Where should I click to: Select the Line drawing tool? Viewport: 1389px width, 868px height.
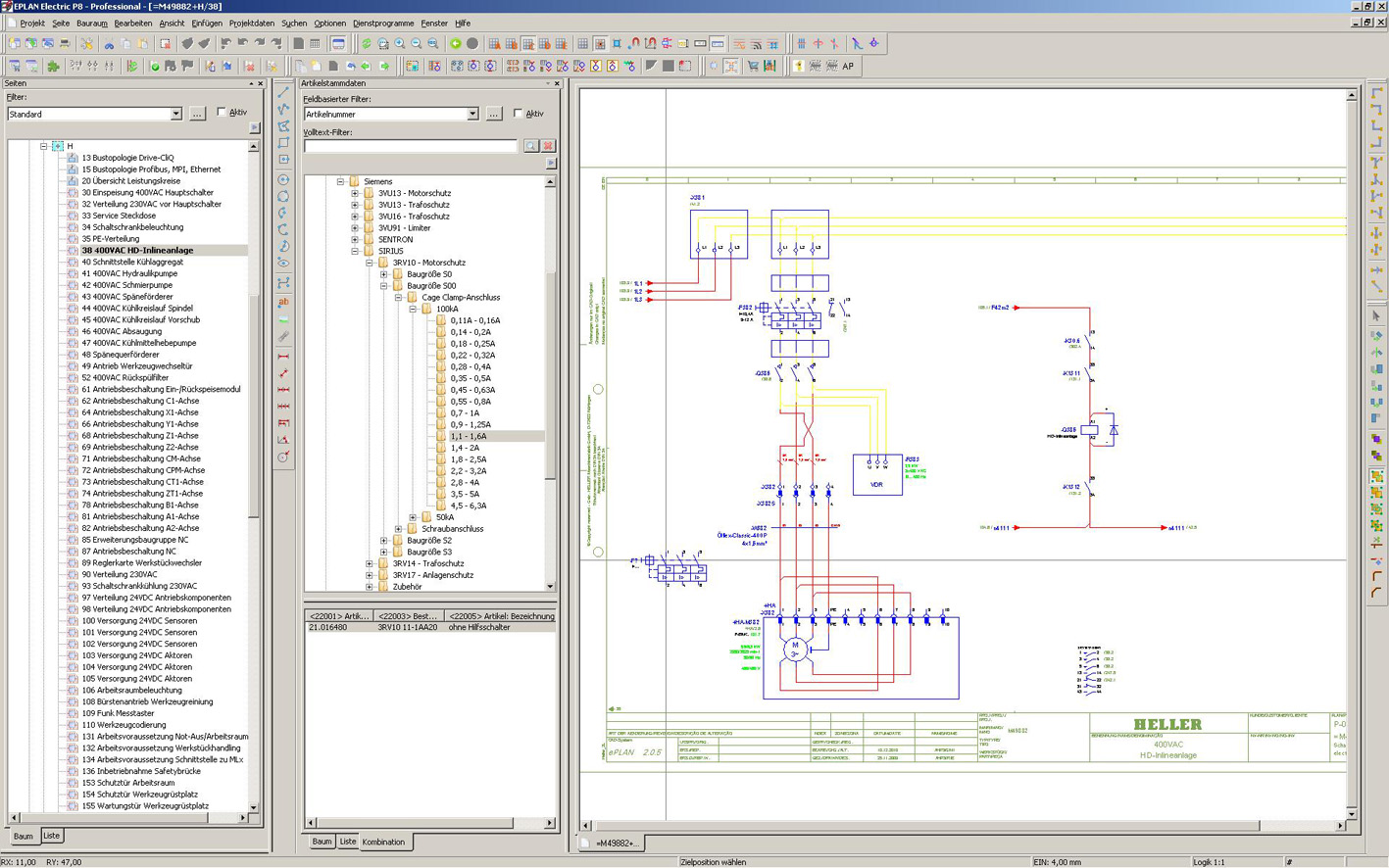pos(283,93)
